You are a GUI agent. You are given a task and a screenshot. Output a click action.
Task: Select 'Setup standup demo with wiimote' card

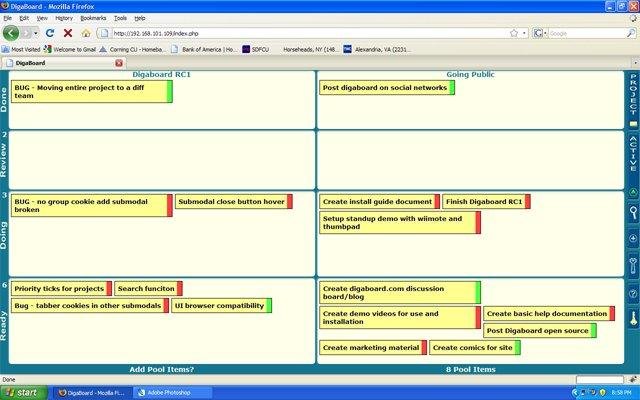[400, 222]
